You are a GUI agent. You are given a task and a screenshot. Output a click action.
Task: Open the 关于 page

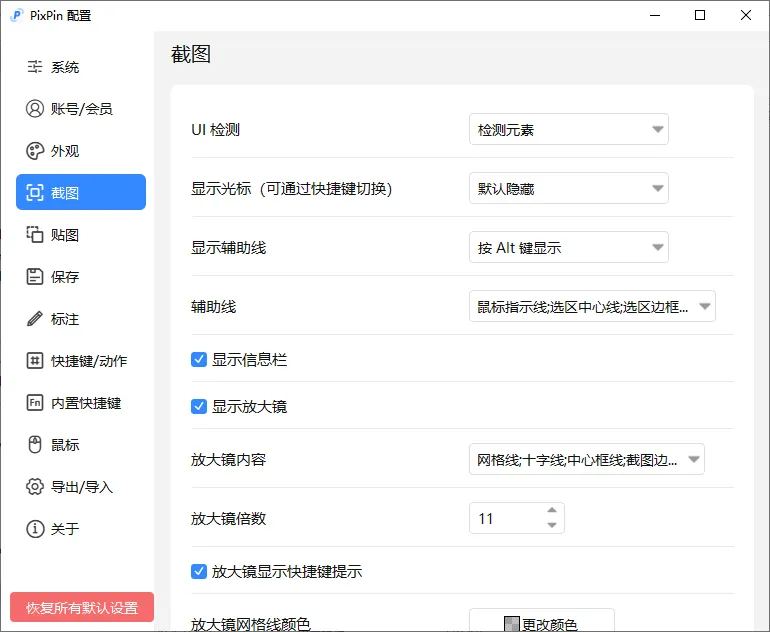tap(65, 529)
